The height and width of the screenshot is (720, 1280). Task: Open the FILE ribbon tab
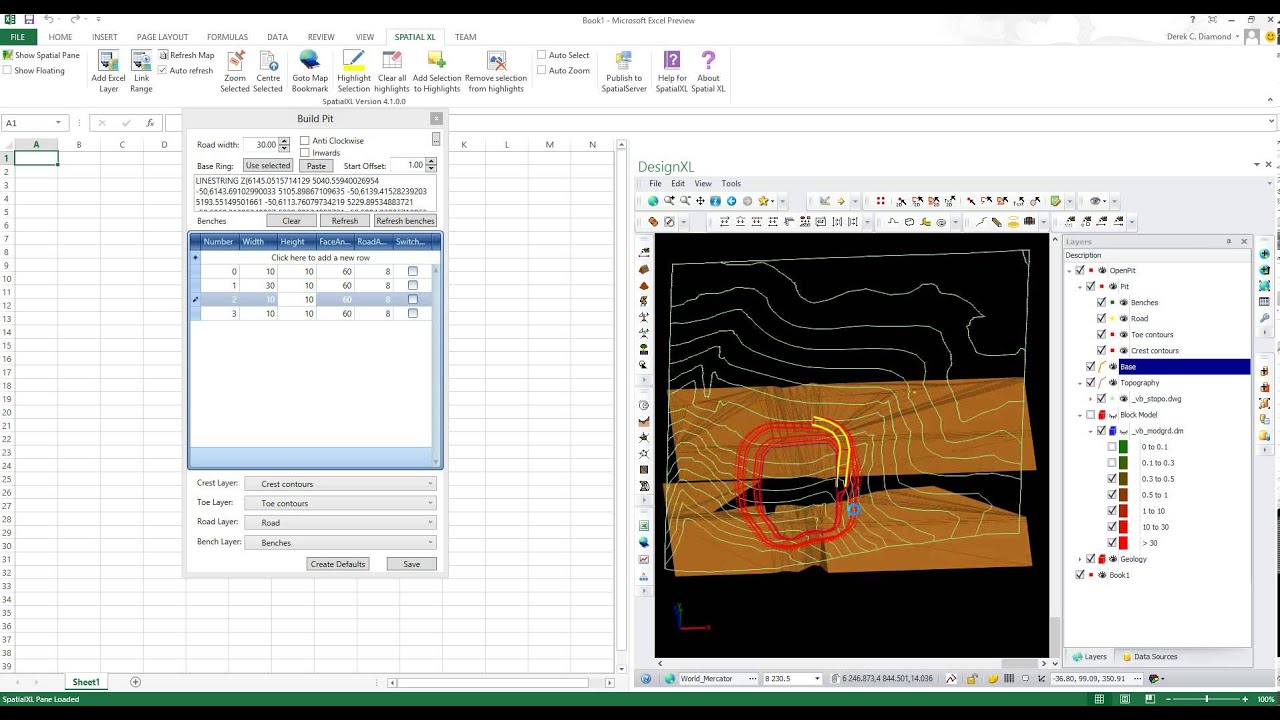tap(18, 37)
